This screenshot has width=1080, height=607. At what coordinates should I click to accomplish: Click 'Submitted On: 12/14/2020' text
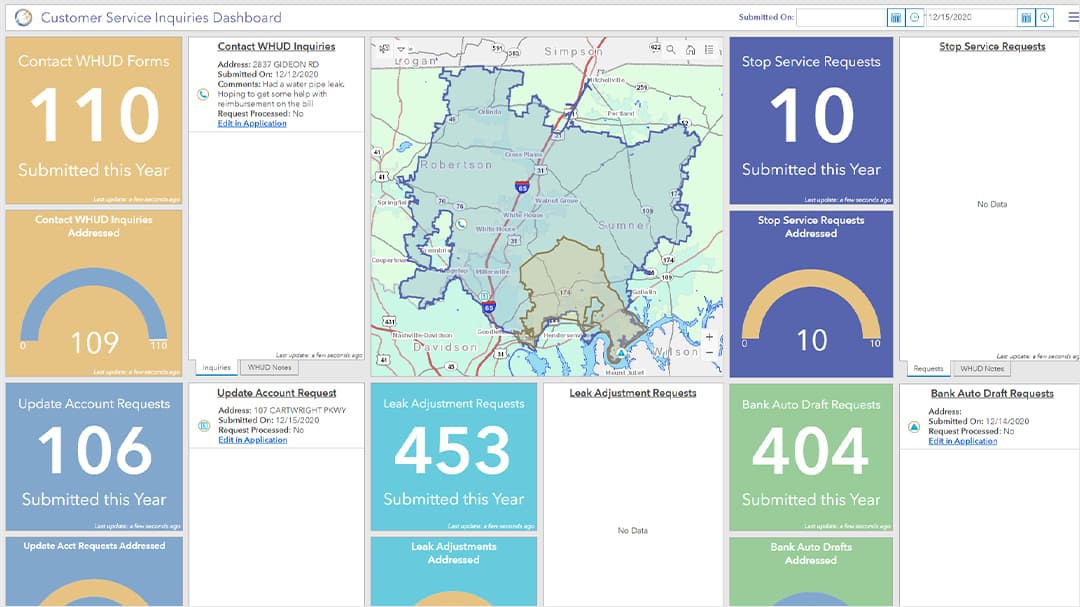[979, 421]
